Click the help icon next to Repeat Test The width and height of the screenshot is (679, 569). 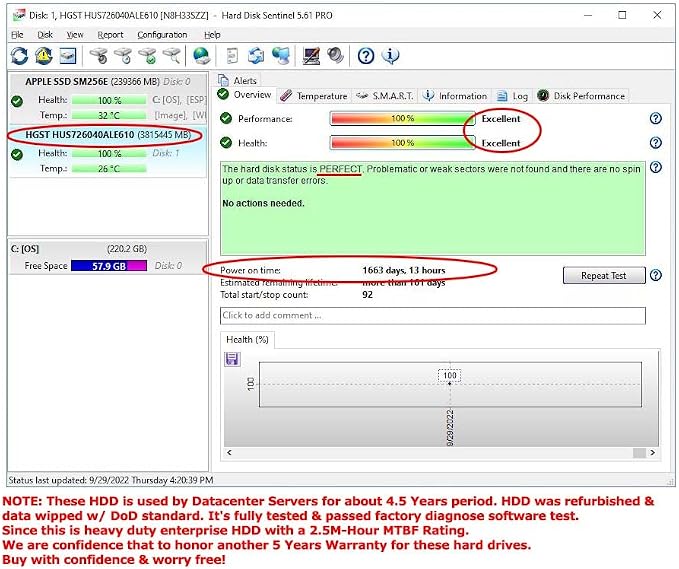pos(656,275)
